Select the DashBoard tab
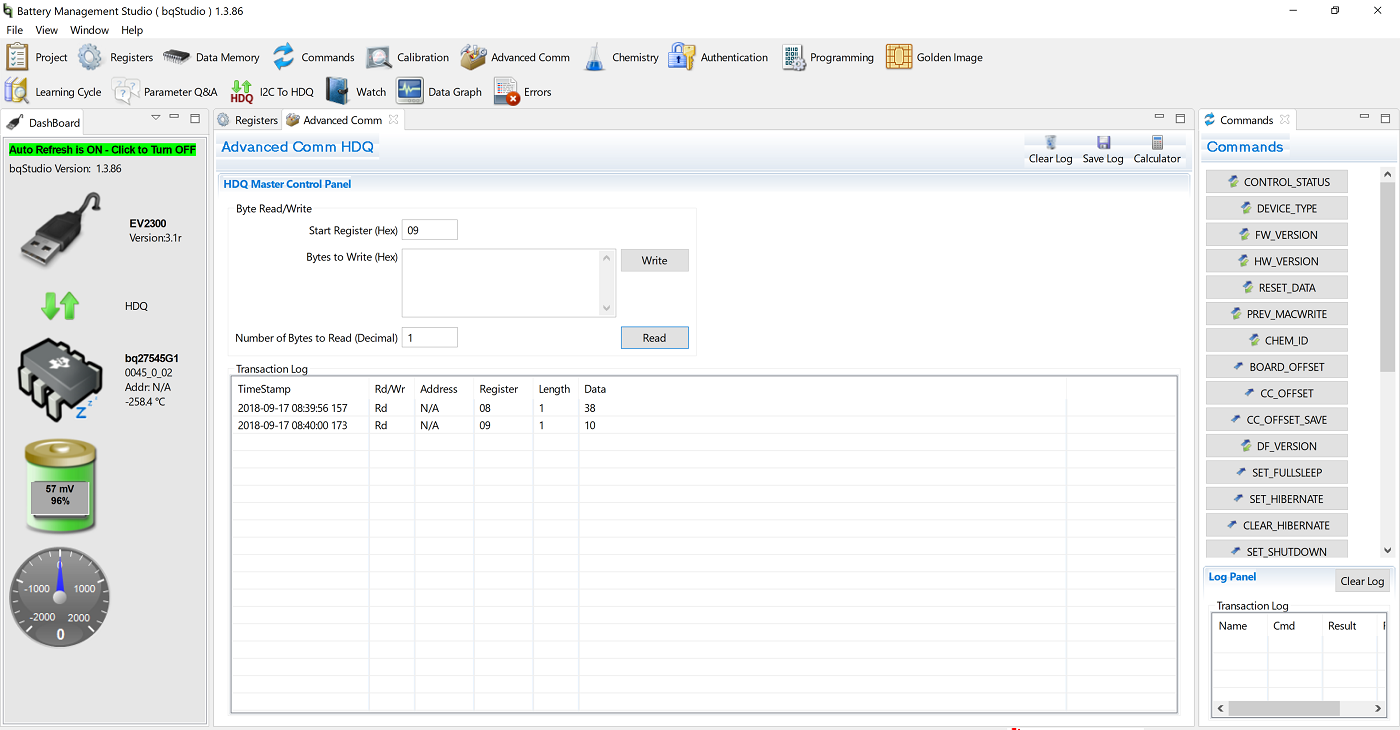1400x730 pixels. 44,123
